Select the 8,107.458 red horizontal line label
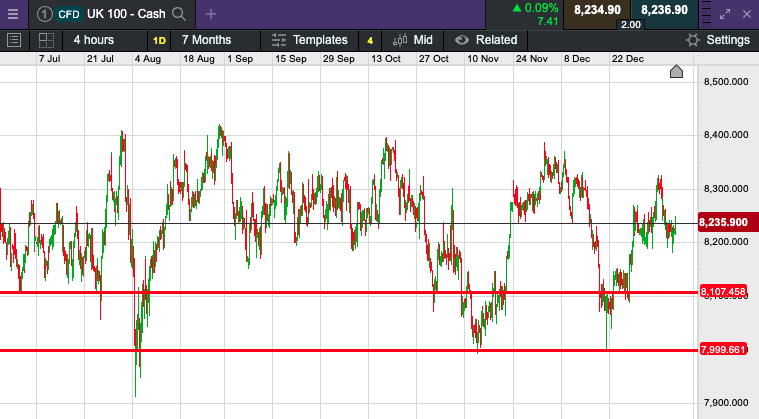 [723, 292]
